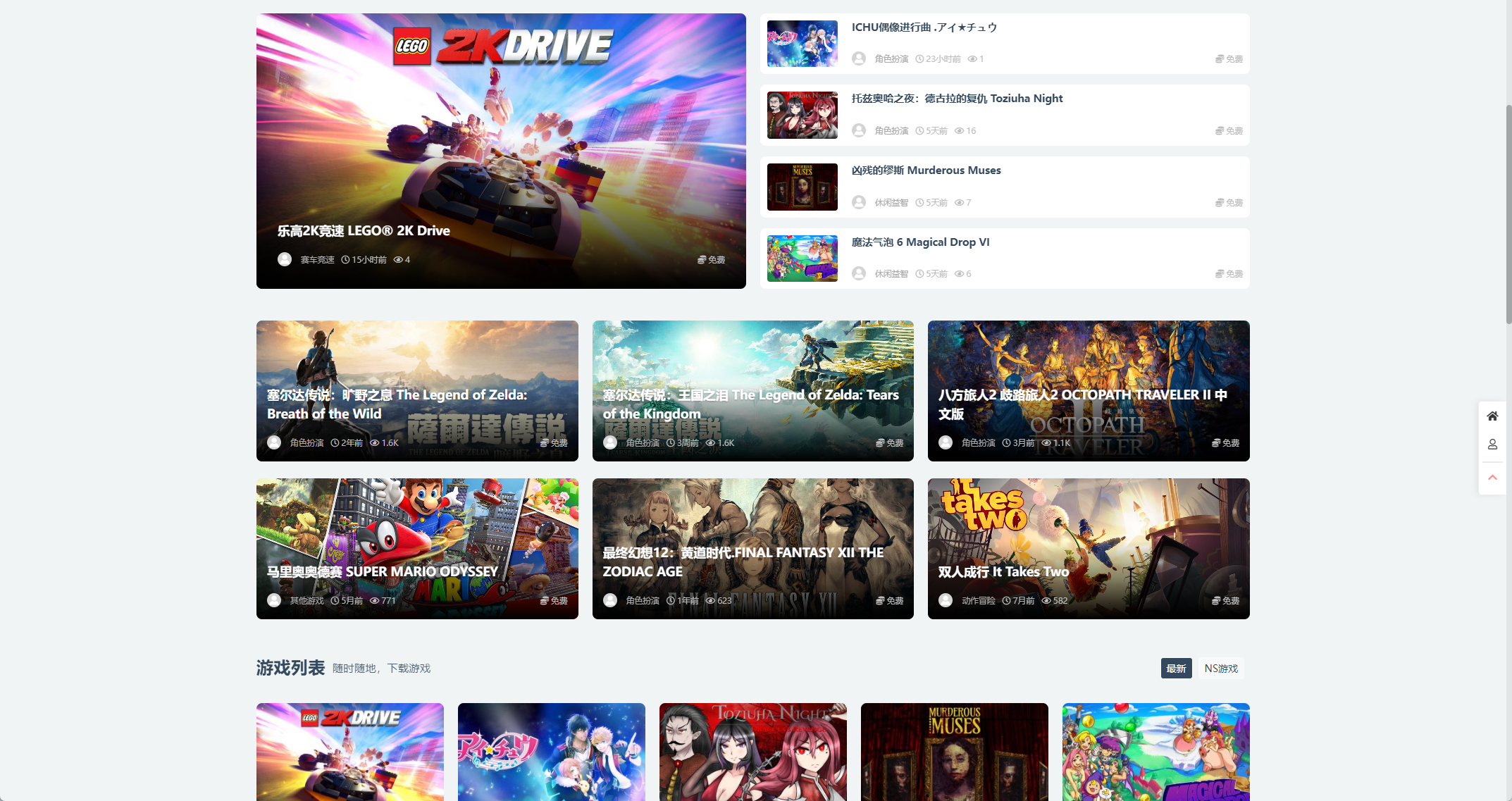The height and width of the screenshot is (801, 1512).
Task: Open 托兹奥哈之夜 Toziuha Night title link
Action: [957, 99]
